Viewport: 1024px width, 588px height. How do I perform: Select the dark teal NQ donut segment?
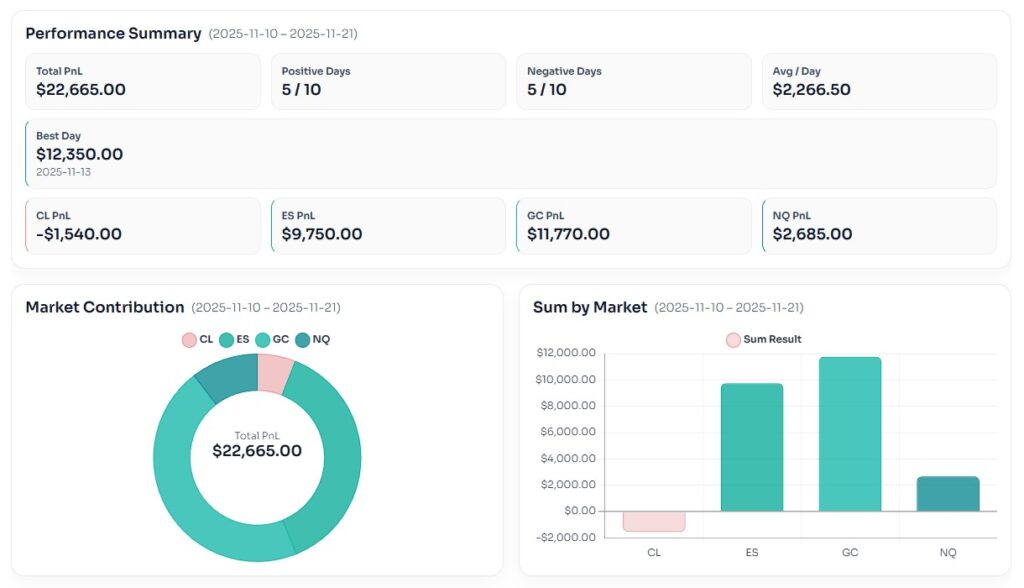coord(228,377)
